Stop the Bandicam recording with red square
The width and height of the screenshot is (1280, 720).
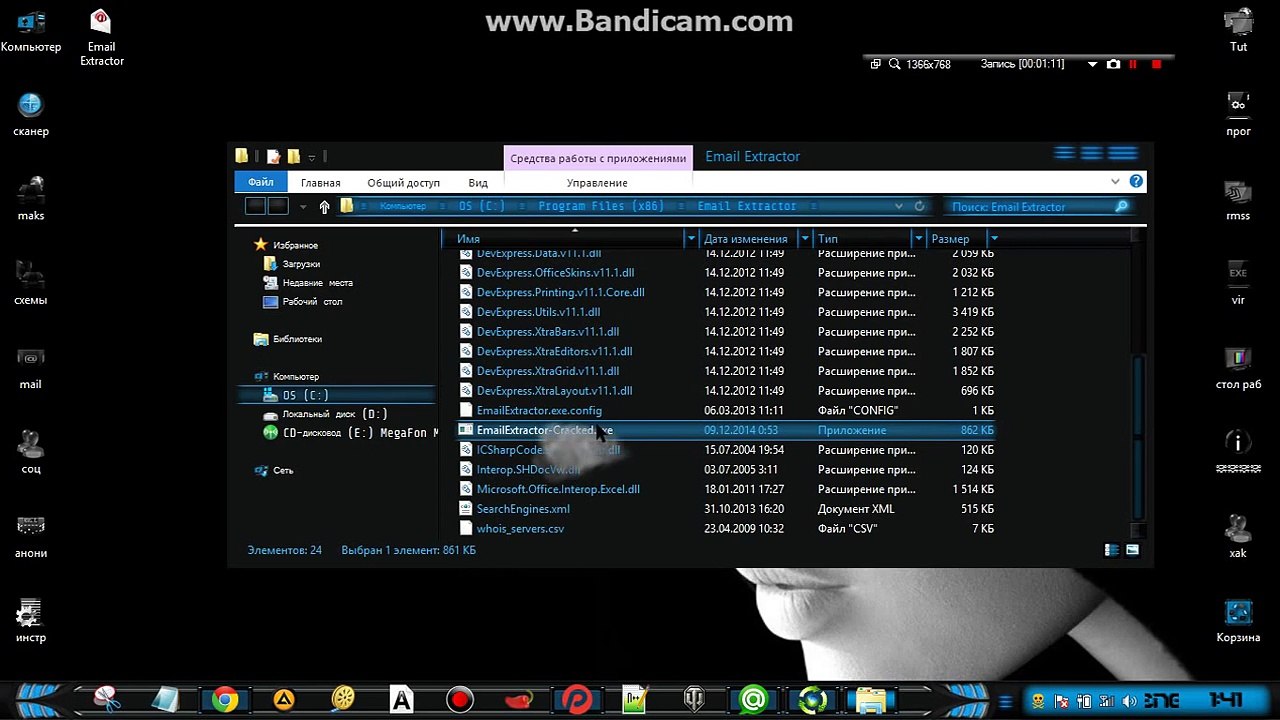[1156, 64]
